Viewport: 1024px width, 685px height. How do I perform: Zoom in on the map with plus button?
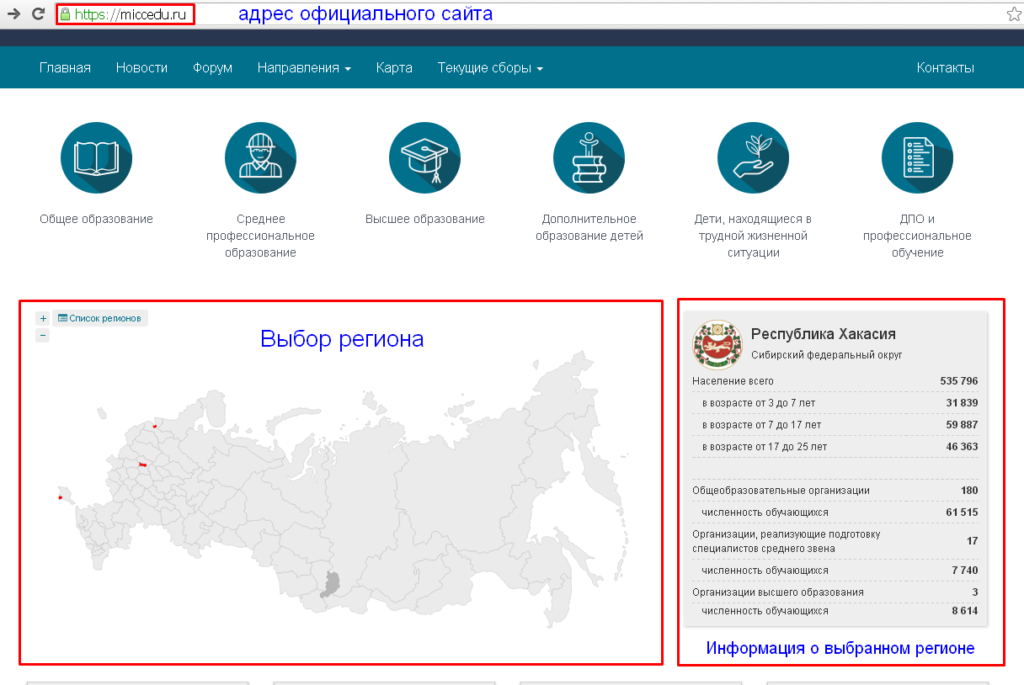click(43, 318)
